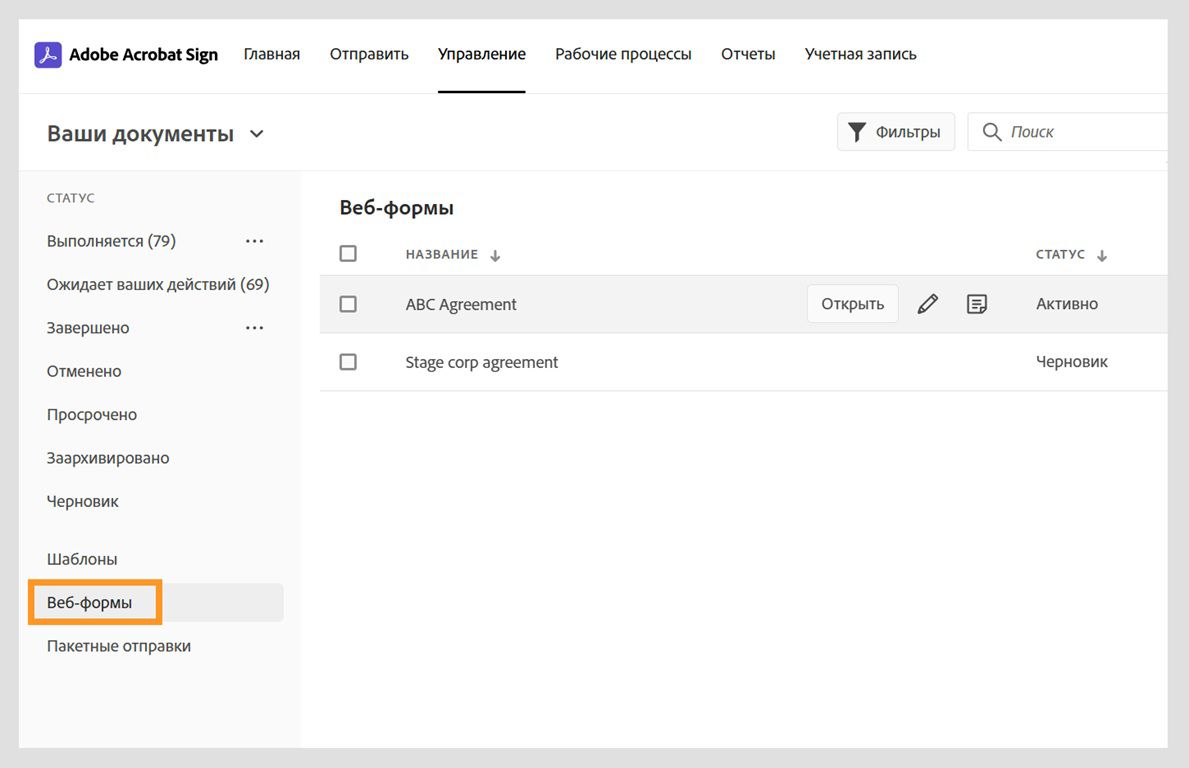Open the Рабочие процессы tab

(x=623, y=54)
